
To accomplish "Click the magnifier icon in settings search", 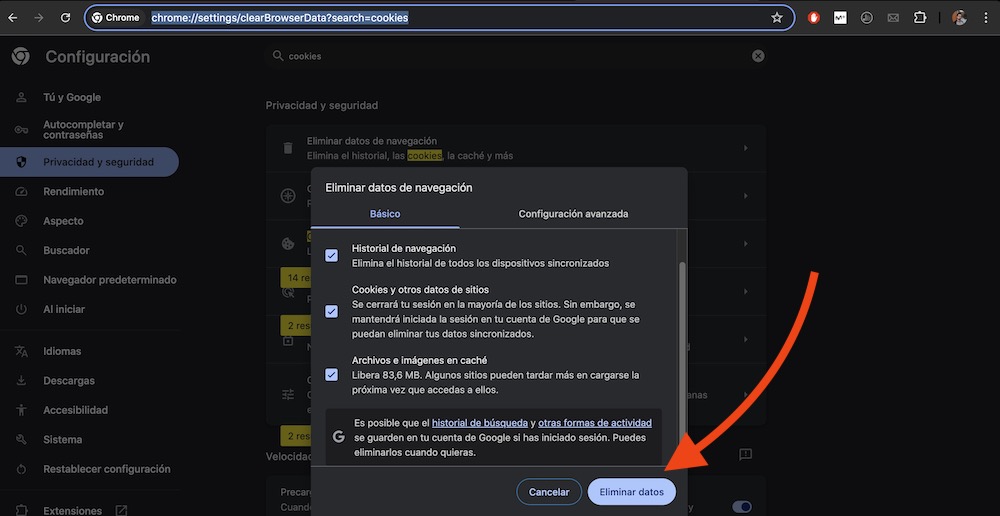I will 278,56.
